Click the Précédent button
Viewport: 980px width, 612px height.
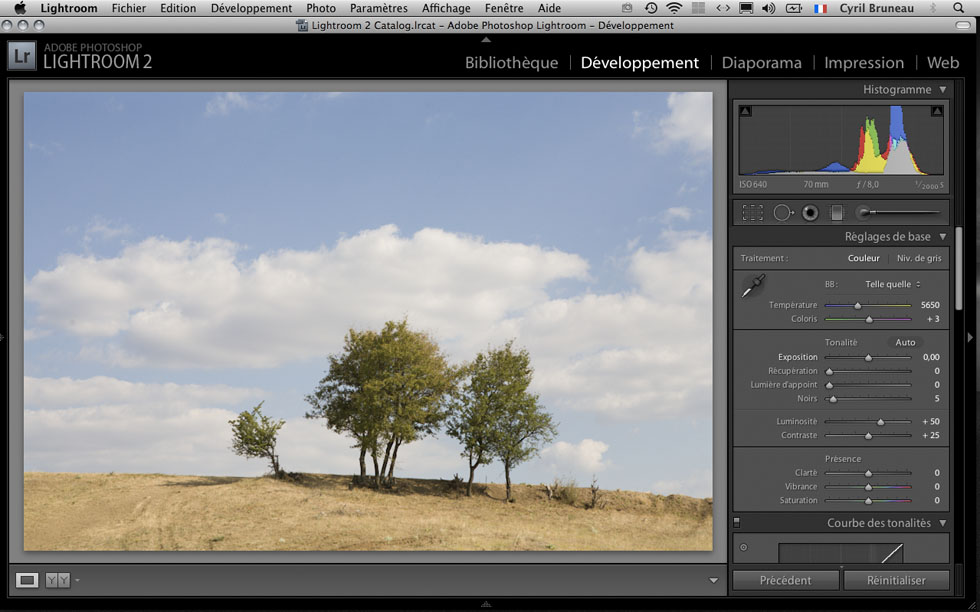[x=785, y=580]
